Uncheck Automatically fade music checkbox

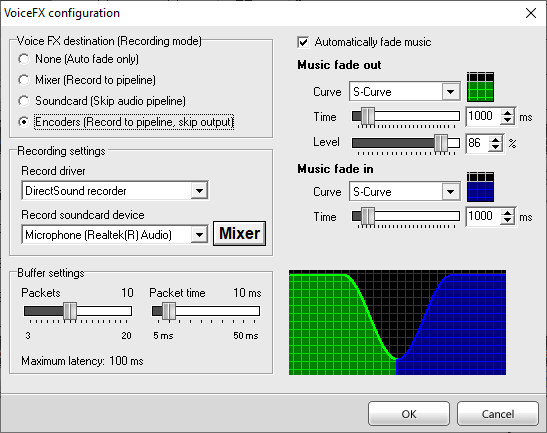(303, 42)
